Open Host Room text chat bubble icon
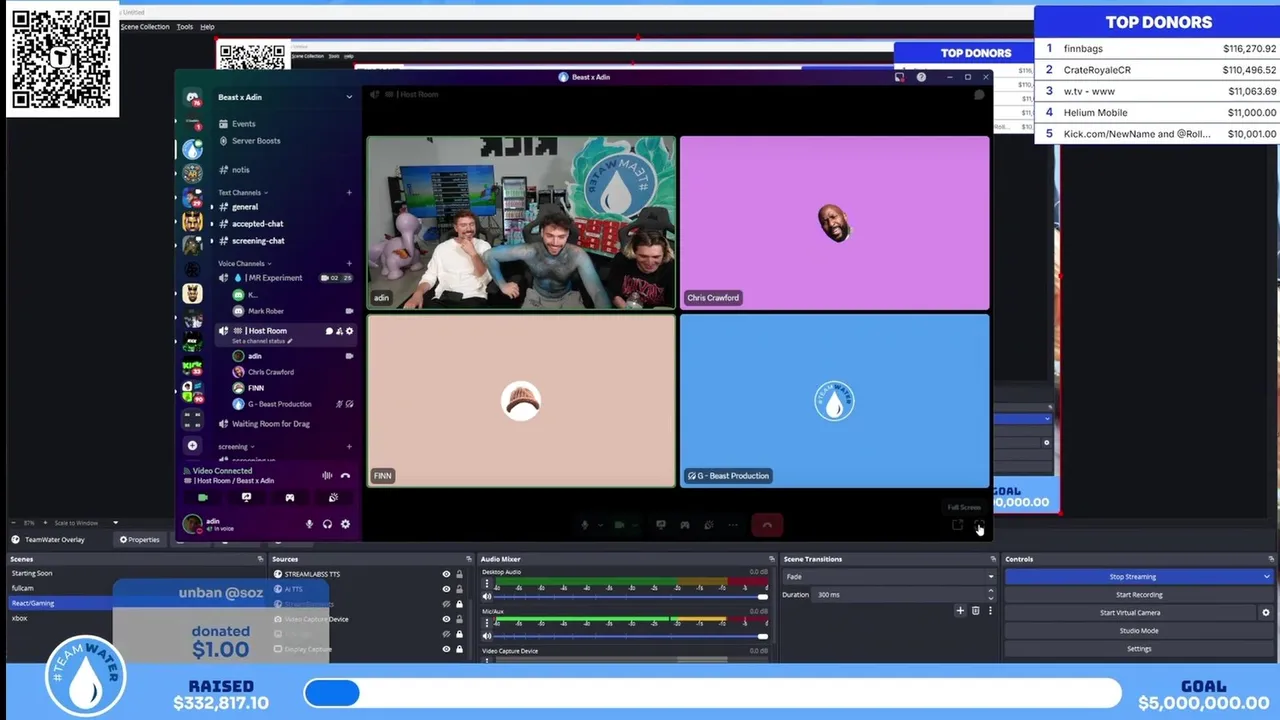1280x720 pixels. pyautogui.click(x=329, y=331)
